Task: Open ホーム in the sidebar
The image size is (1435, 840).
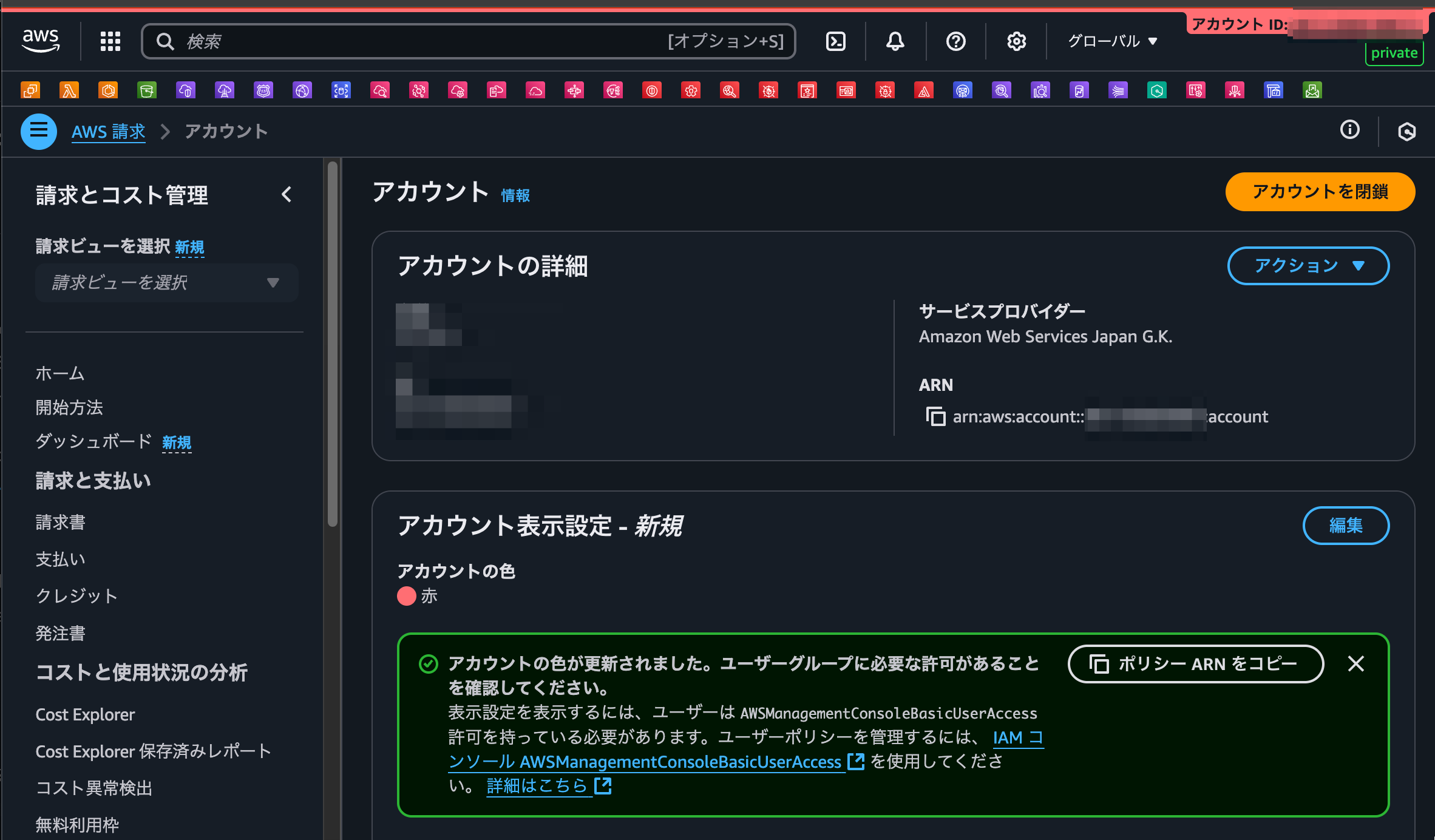Action: click(59, 373)
